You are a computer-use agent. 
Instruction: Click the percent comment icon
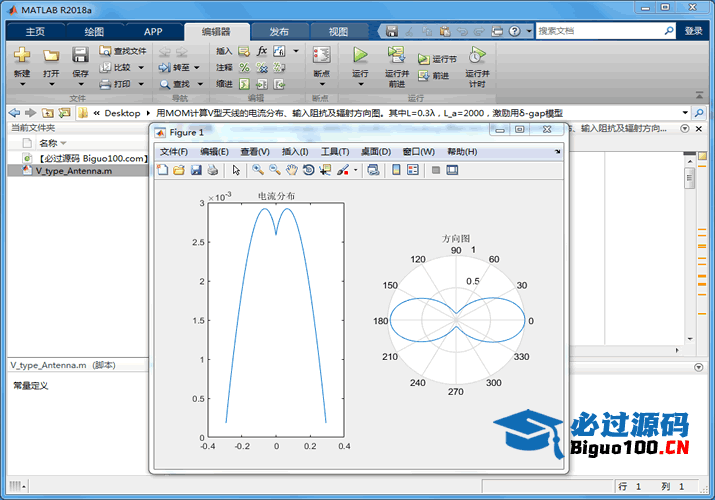tap(245, 67)
